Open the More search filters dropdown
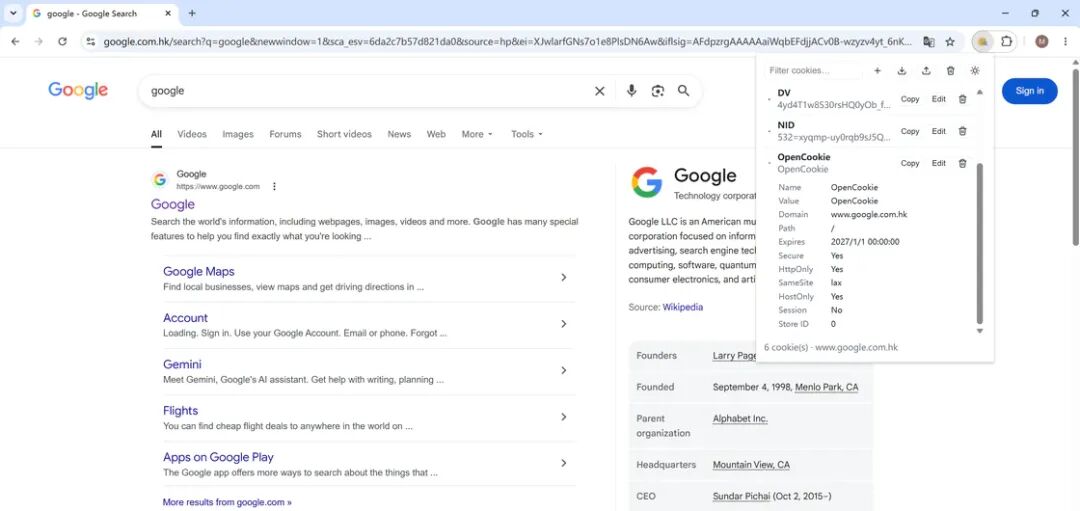This screenshot has height=511, width=1080. tap(477, 134)
